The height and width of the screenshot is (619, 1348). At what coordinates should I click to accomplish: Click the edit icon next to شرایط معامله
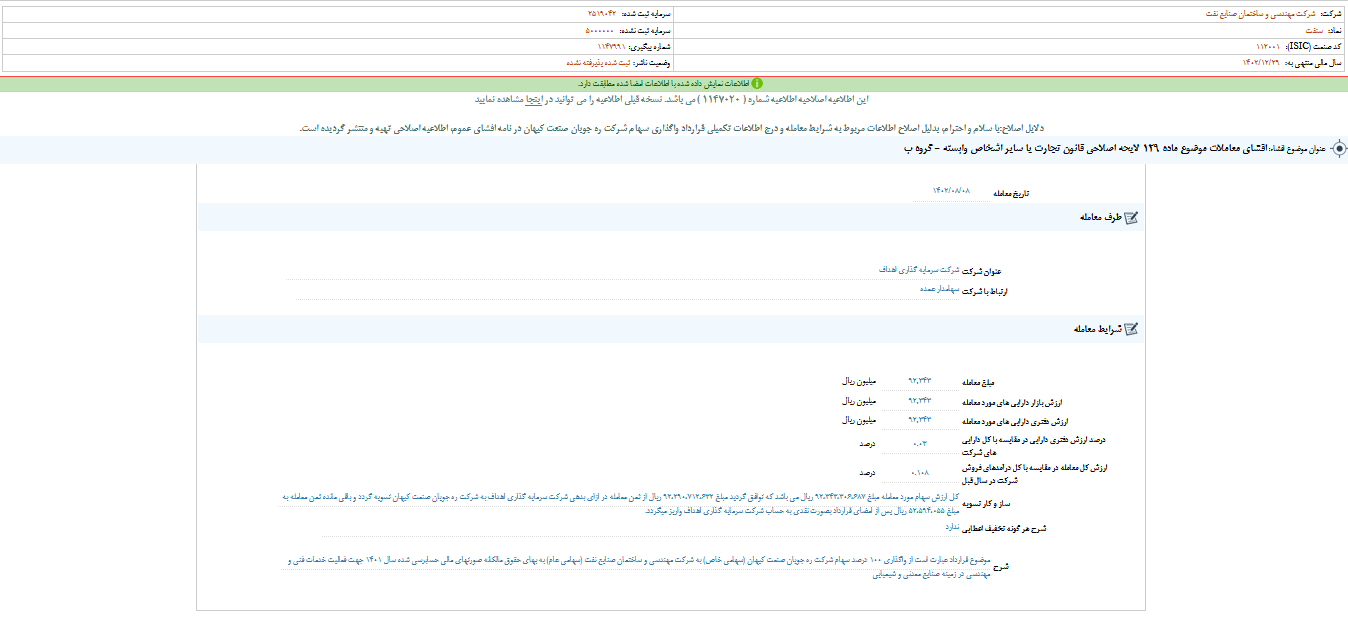pos(1131,329)
